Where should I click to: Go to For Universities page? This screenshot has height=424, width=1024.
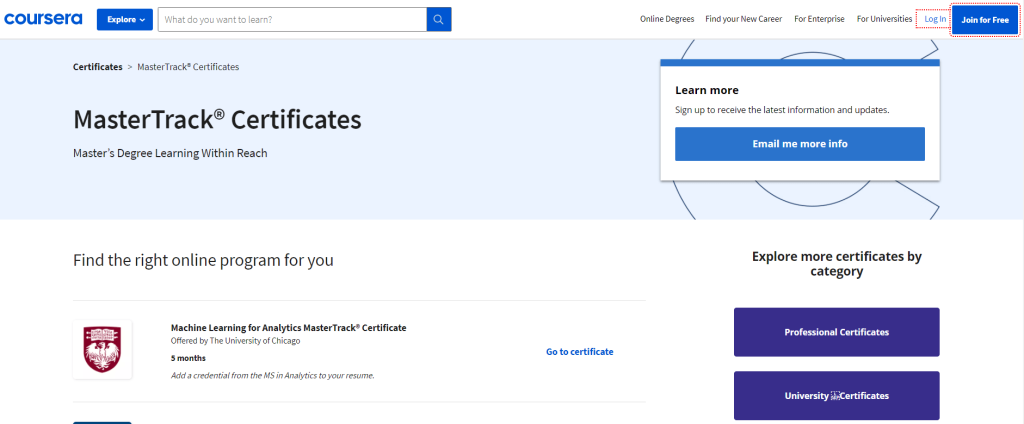click(884, 19)
